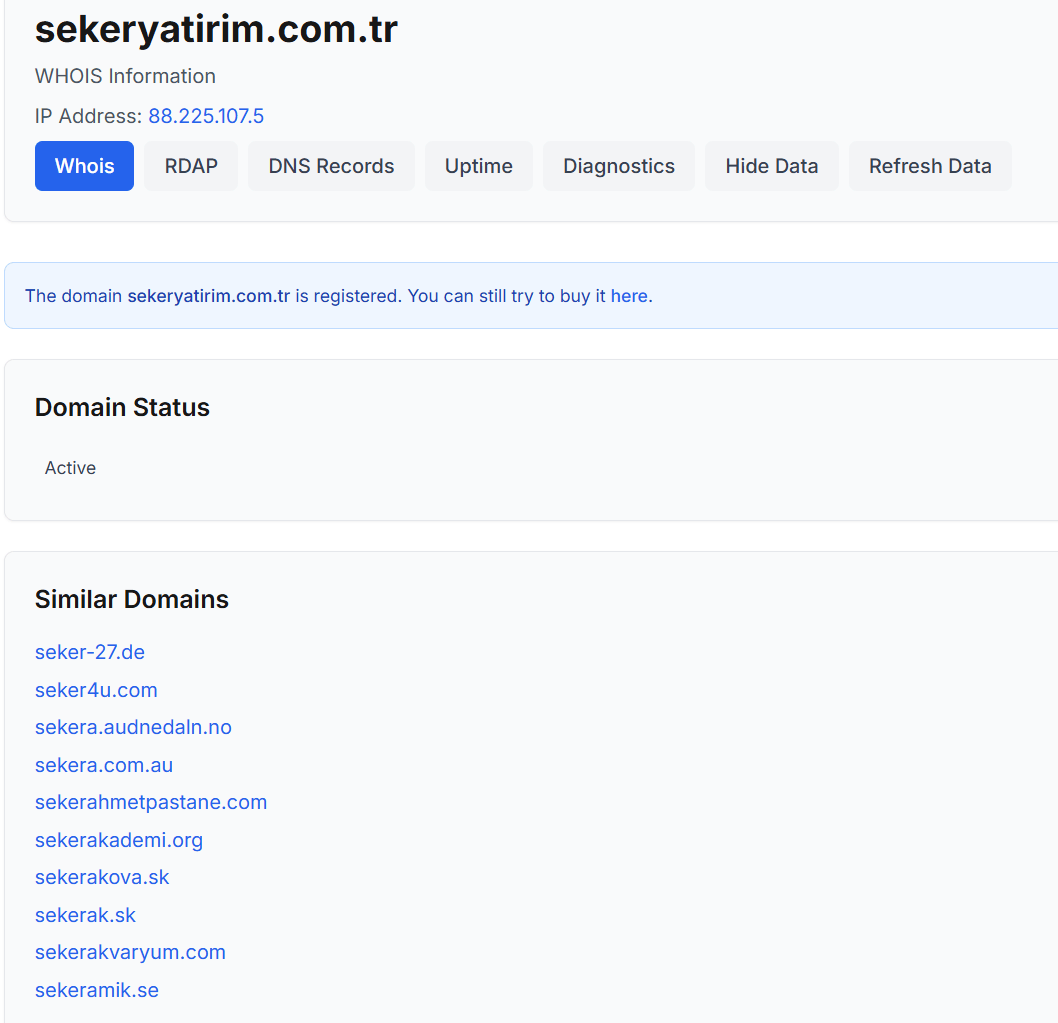Image resolution: width=1058 pixels, height=1023 pixels.
Task: Open the sekerakova.sk link
Action: coord(102,877)
